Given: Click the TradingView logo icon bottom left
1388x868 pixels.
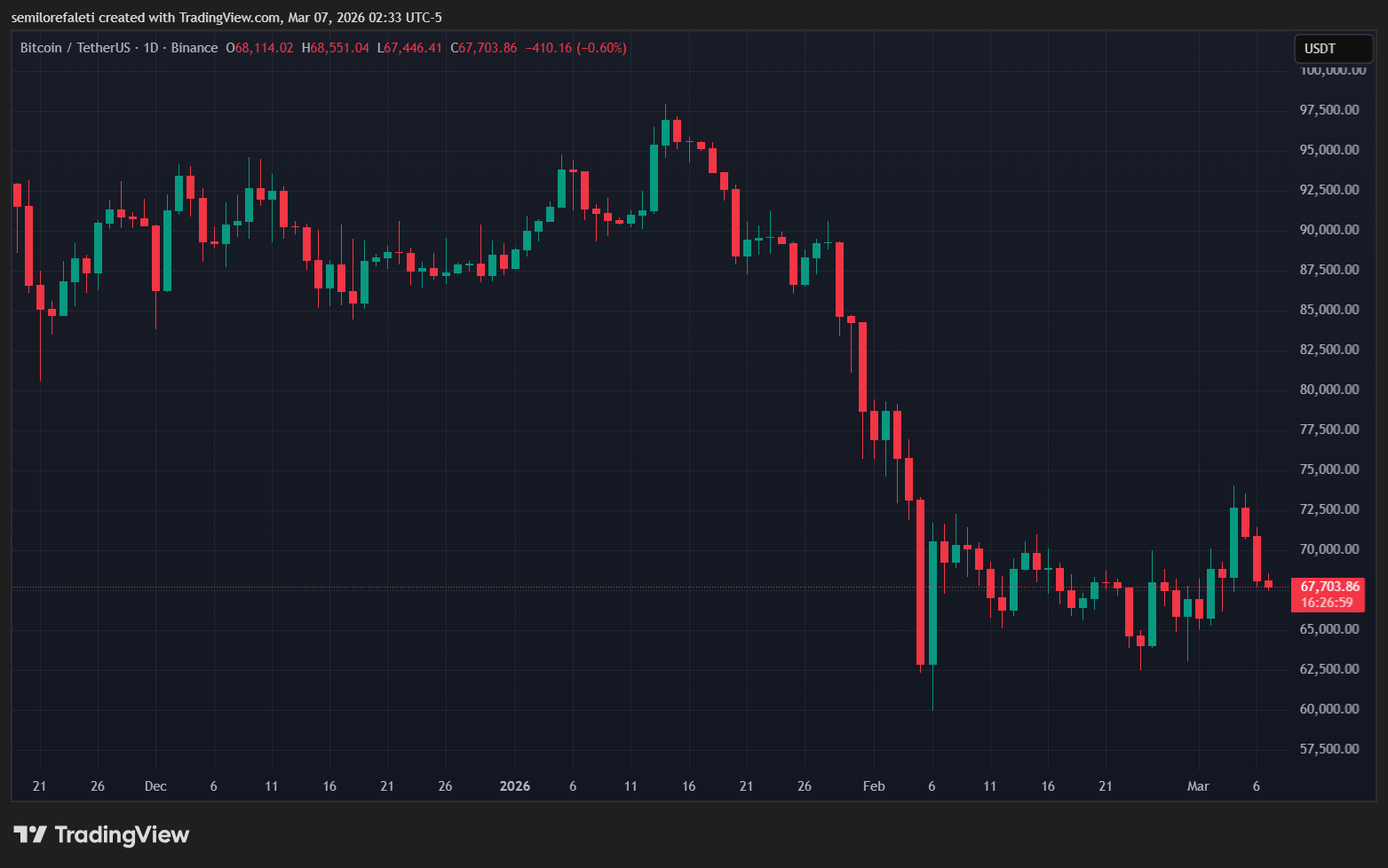Looking at the screenshot, I should pos(33,833).
